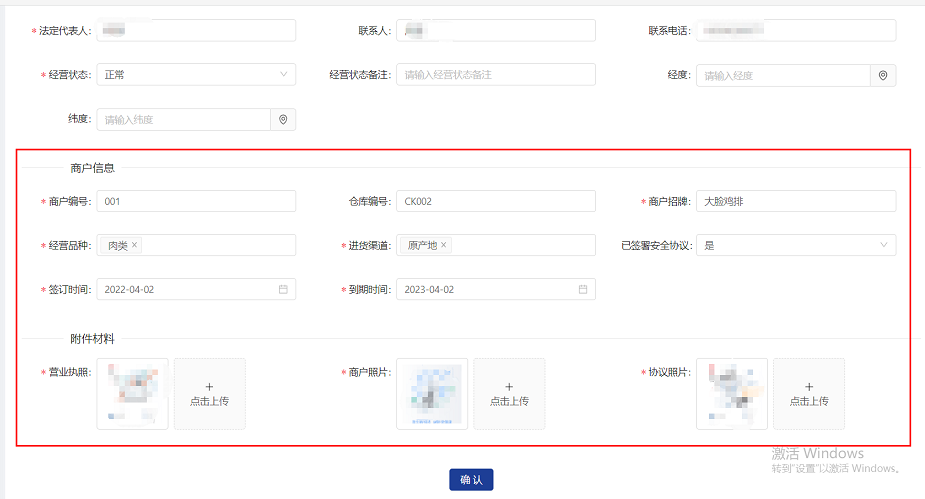The width and height of the screenshot is (925, 499).
Task: Open the uploaded 协议照片 image thumbnail
Action: 732,394
